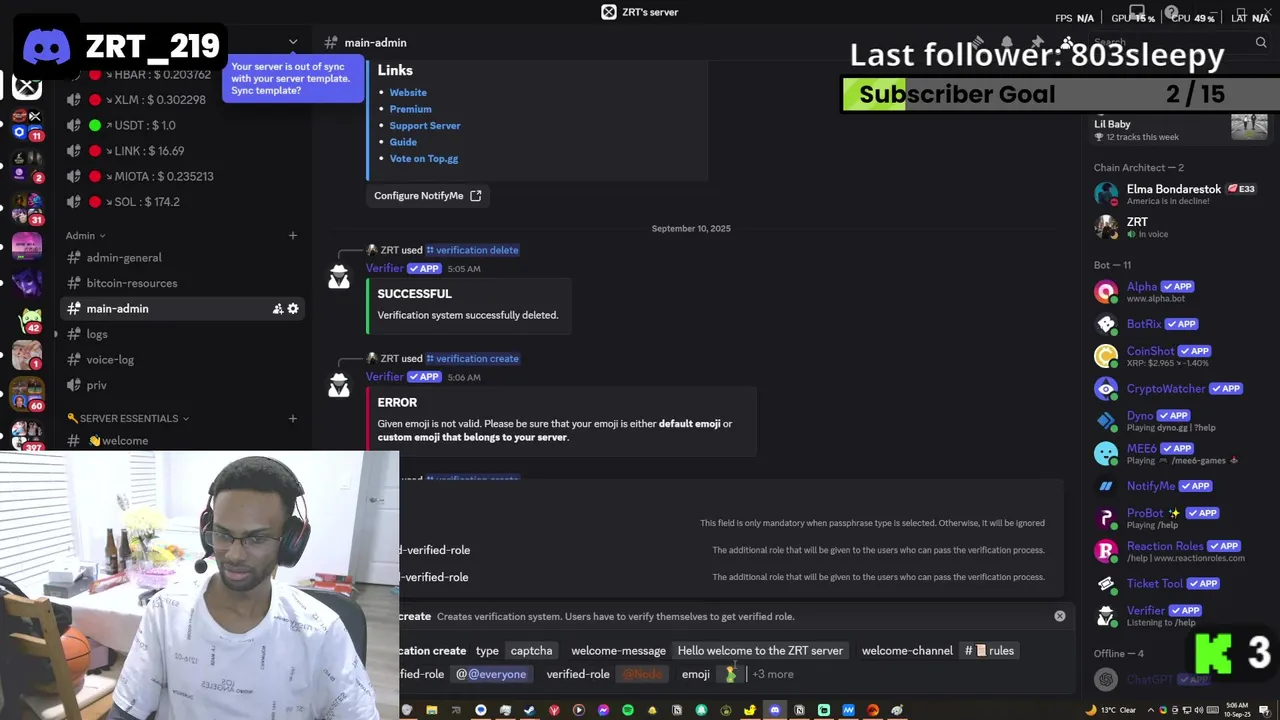Image resolution: width=1280 pixels, height=720 pixels.
Task: Open settings gear for main-admin channel
Action: tap(293, 309)
